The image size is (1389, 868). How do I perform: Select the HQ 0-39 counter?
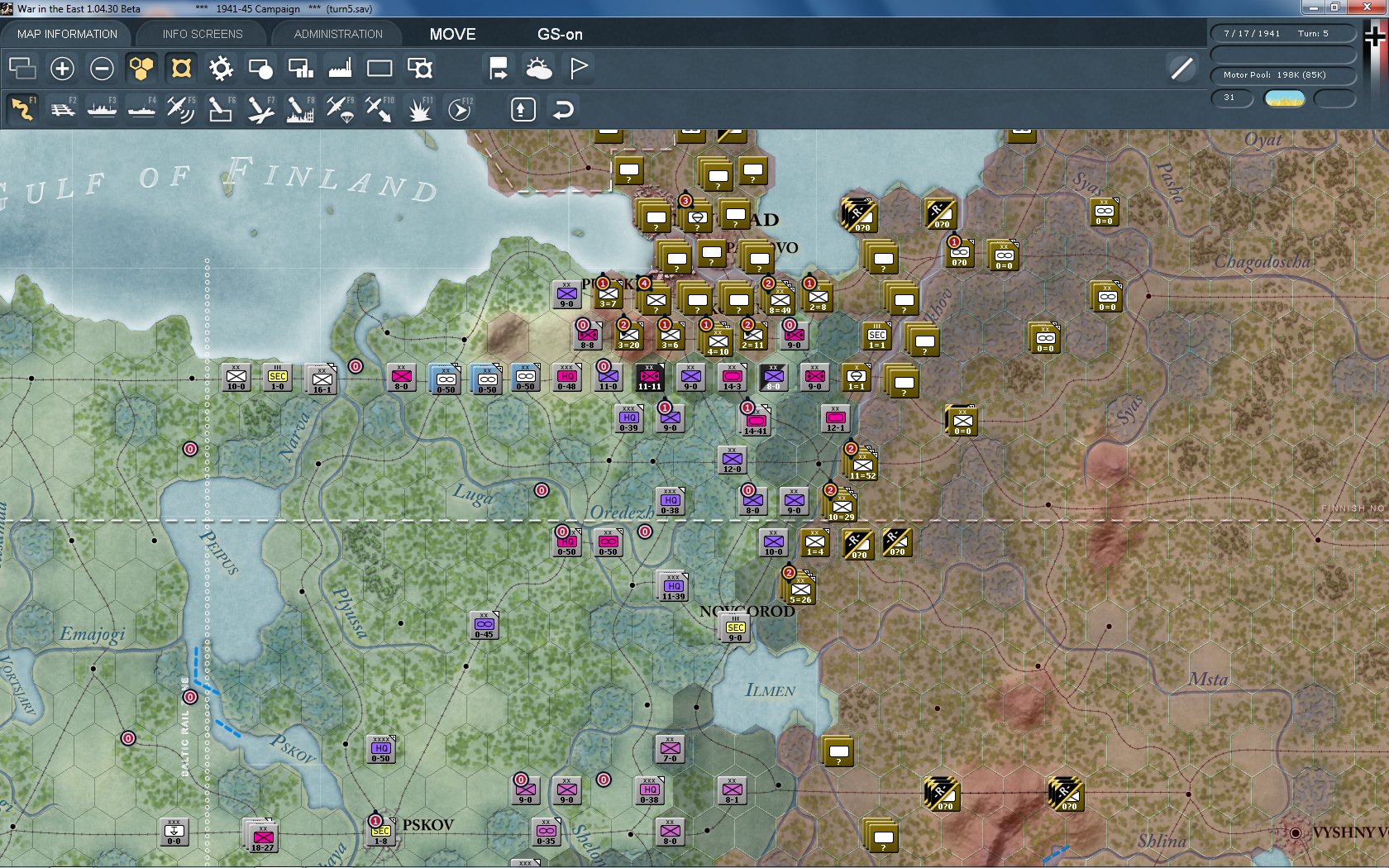(629, 418)
